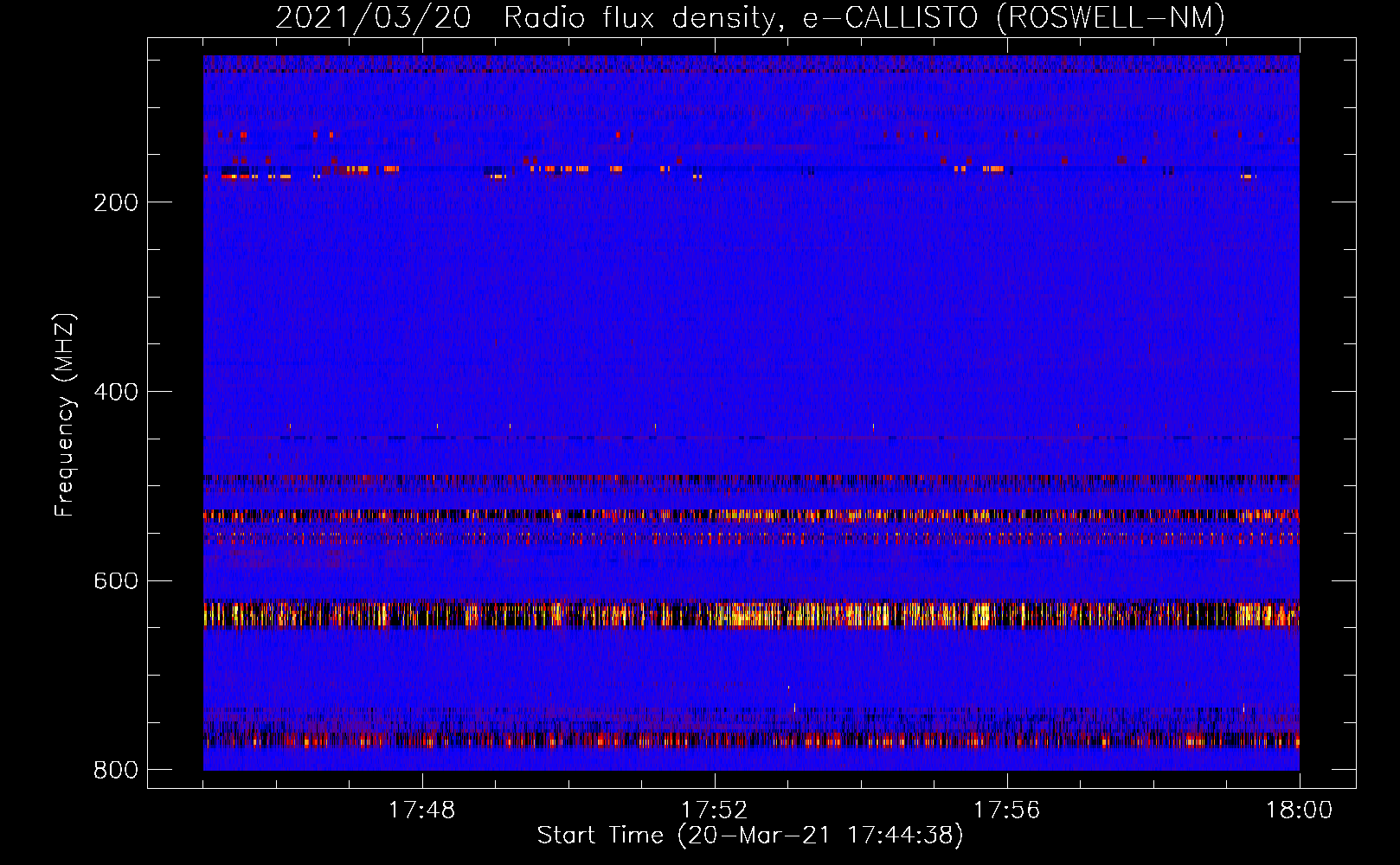Click the 800 frequency tick label
Viewport: 1400px width, 865px height.
pyautogui.click(x=116, y=770)
